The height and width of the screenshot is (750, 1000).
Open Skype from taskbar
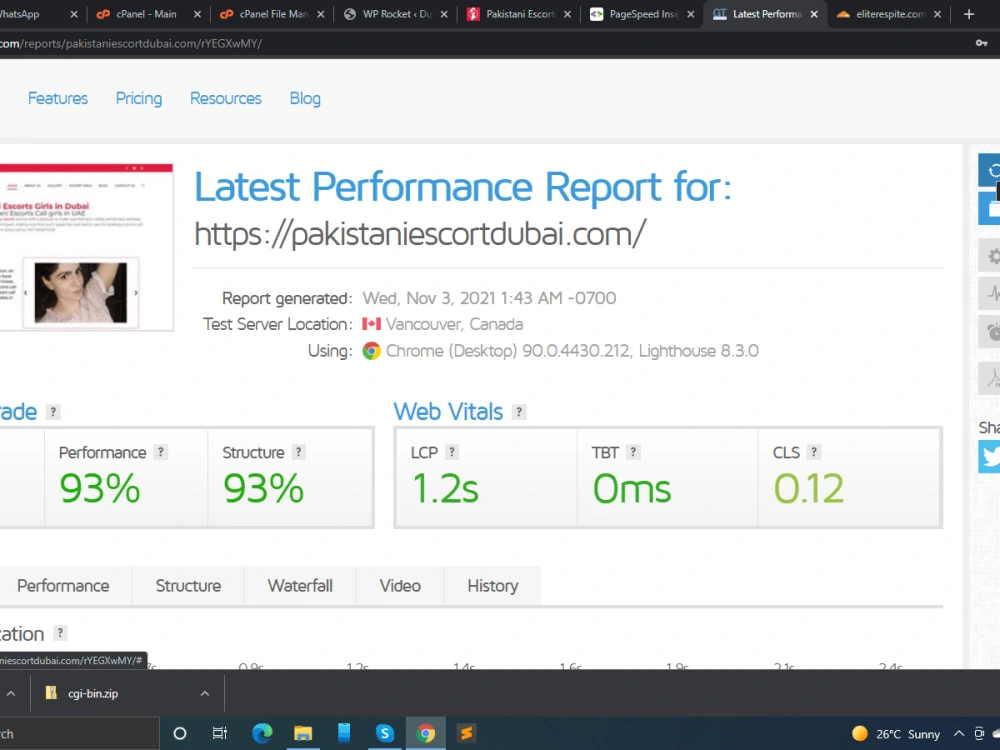click(385, 733)
